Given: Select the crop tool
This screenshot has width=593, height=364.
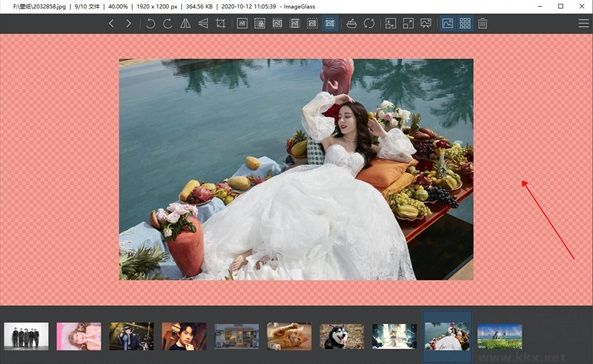Looking at the screenshot, I should click(x=220, y=23).
